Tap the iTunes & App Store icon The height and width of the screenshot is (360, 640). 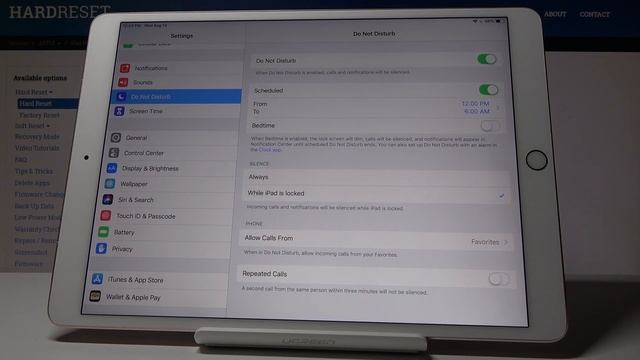[x=97, y=279]
